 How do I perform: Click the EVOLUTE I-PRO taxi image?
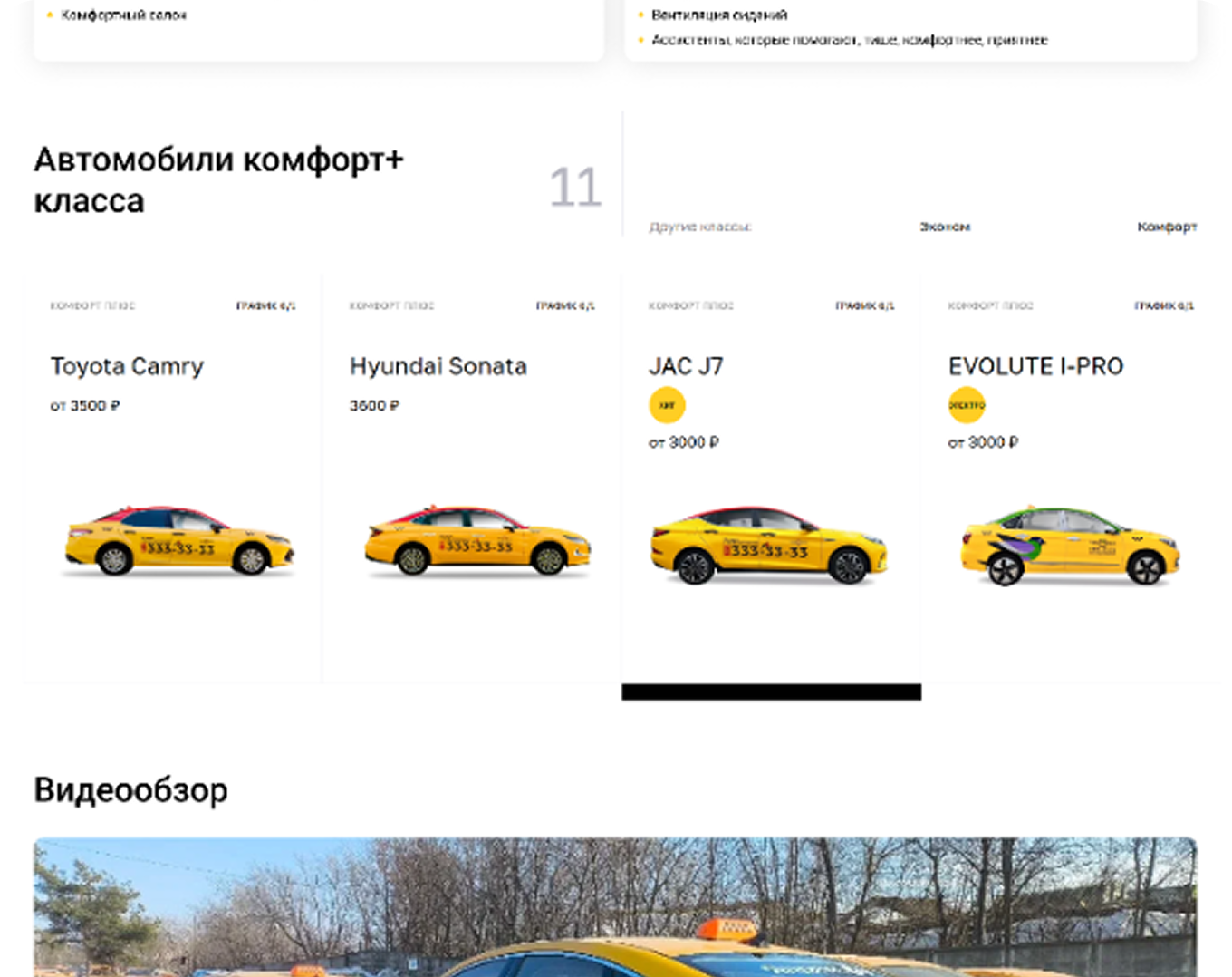pos(1070,545)
